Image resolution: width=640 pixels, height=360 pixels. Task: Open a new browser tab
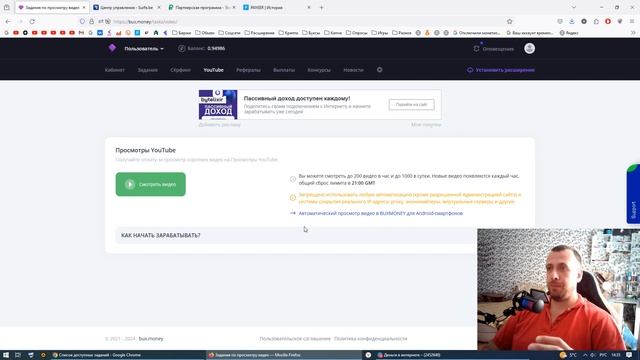[321, 7]
